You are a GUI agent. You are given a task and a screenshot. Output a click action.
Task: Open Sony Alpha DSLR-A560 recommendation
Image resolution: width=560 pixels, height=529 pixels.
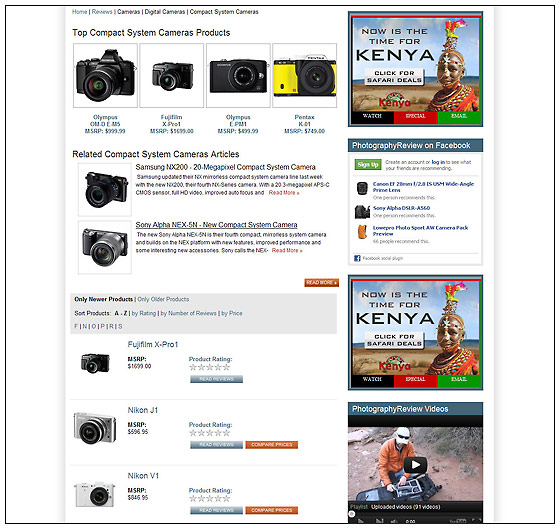(x=401, y=208)
